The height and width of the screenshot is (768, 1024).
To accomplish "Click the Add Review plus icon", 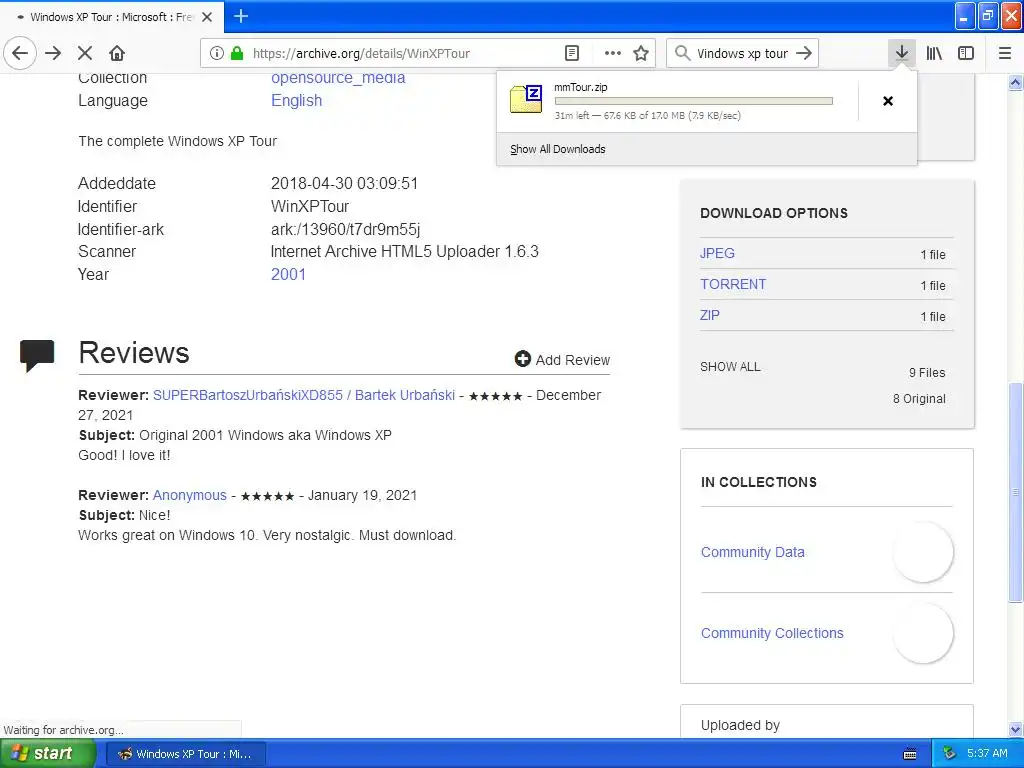I will [x=522, y=359].
